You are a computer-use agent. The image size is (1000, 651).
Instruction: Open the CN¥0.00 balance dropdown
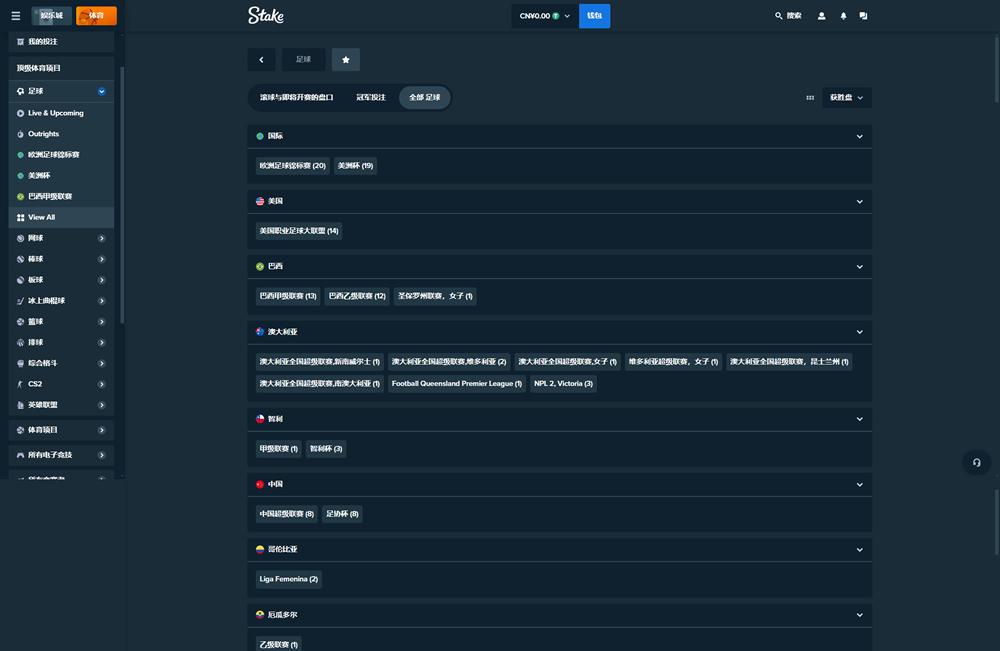pyautogui.click(x=545, y=16)
